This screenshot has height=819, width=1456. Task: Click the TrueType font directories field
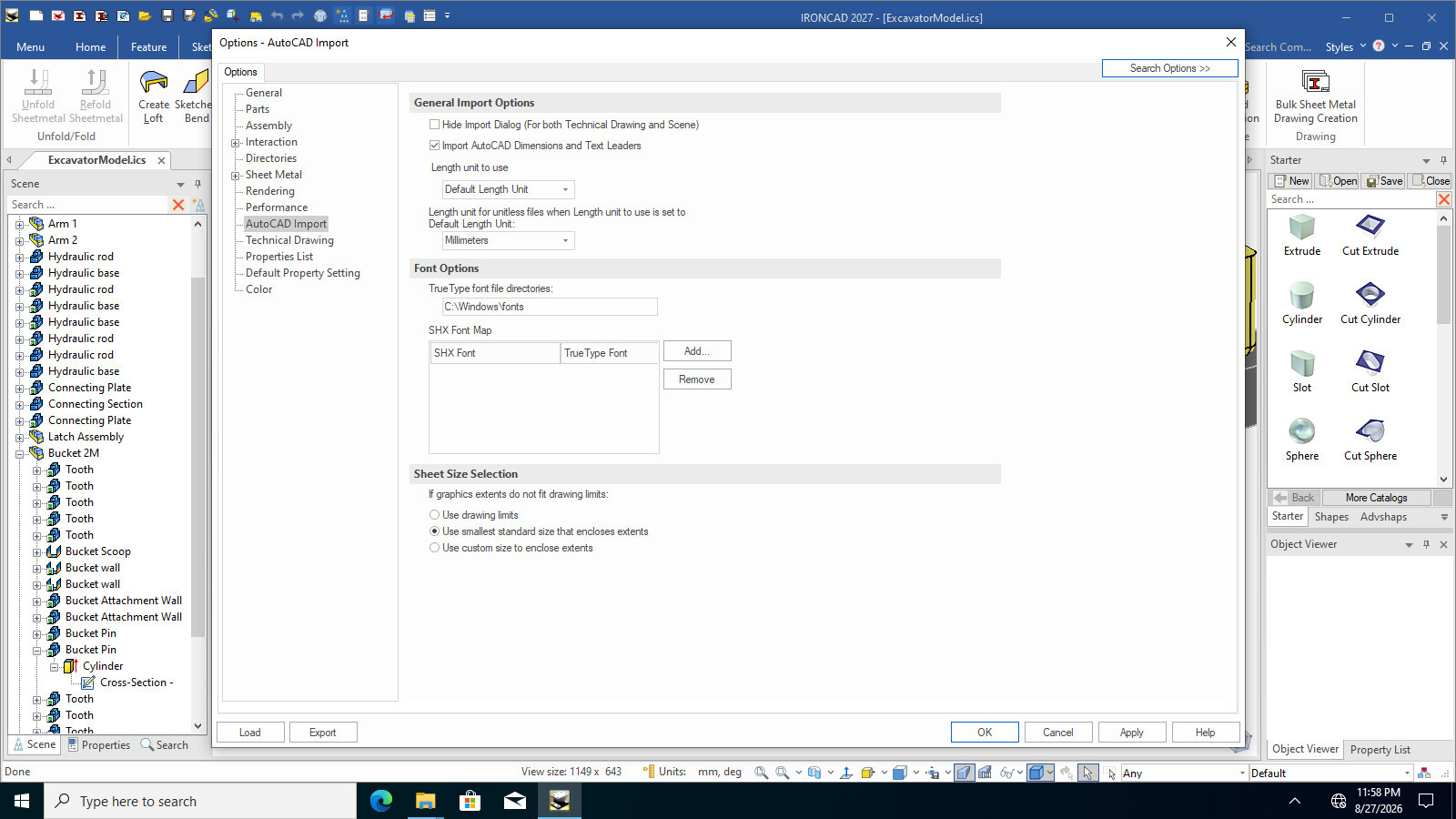point(550,307)
